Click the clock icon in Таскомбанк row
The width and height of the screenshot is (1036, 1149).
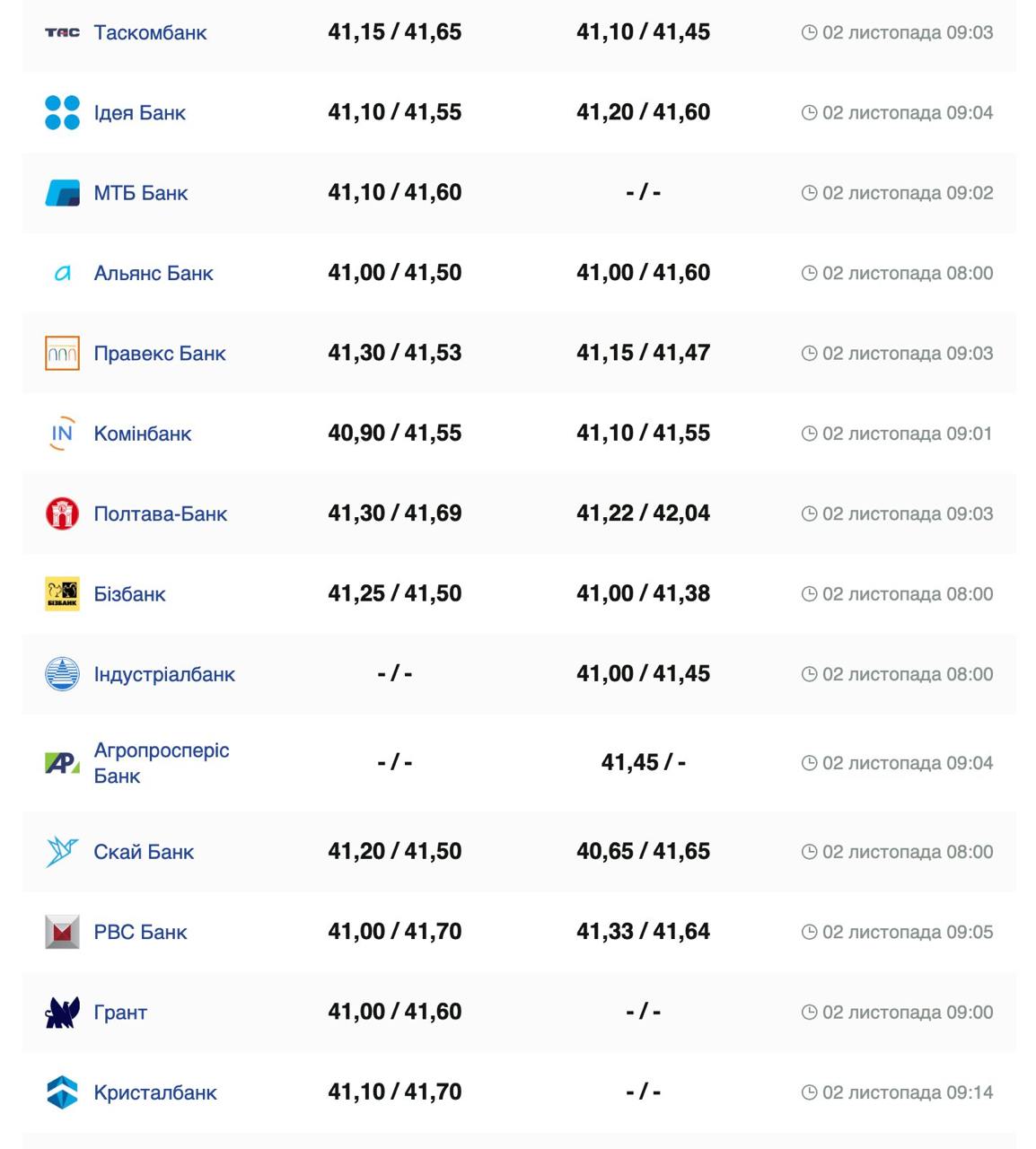tap(809, 32)
